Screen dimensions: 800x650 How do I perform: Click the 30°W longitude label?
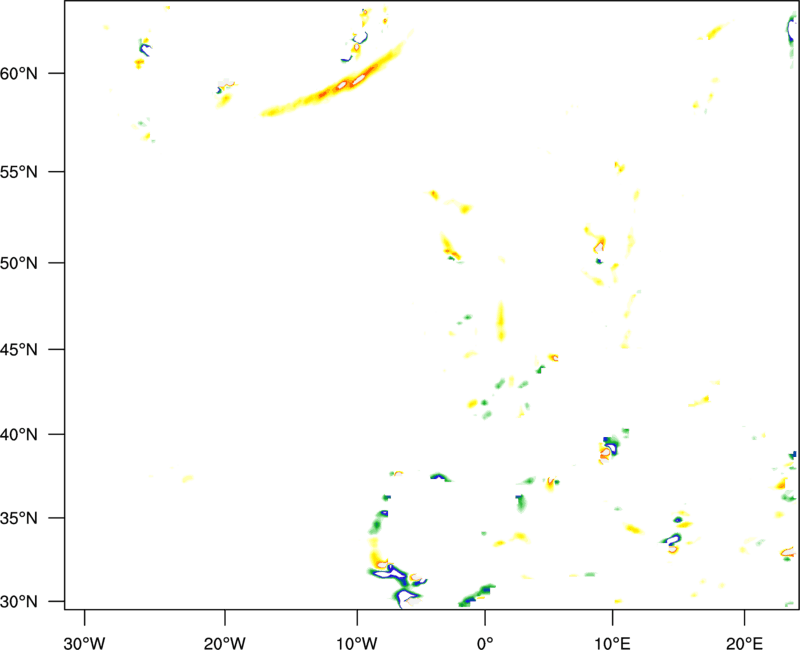click(85, 643)
